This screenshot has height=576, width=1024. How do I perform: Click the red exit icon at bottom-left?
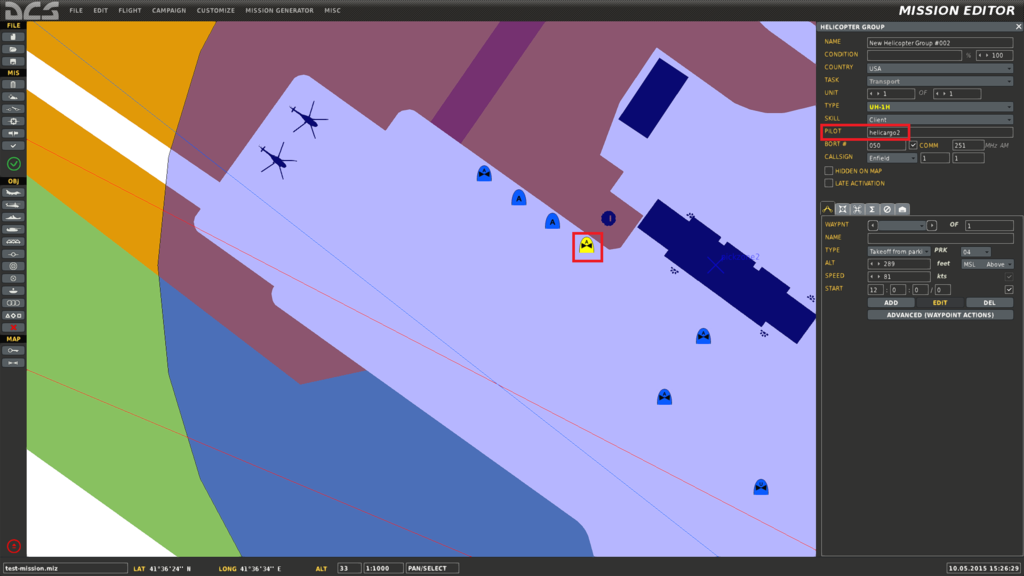(x=14, y=546)
